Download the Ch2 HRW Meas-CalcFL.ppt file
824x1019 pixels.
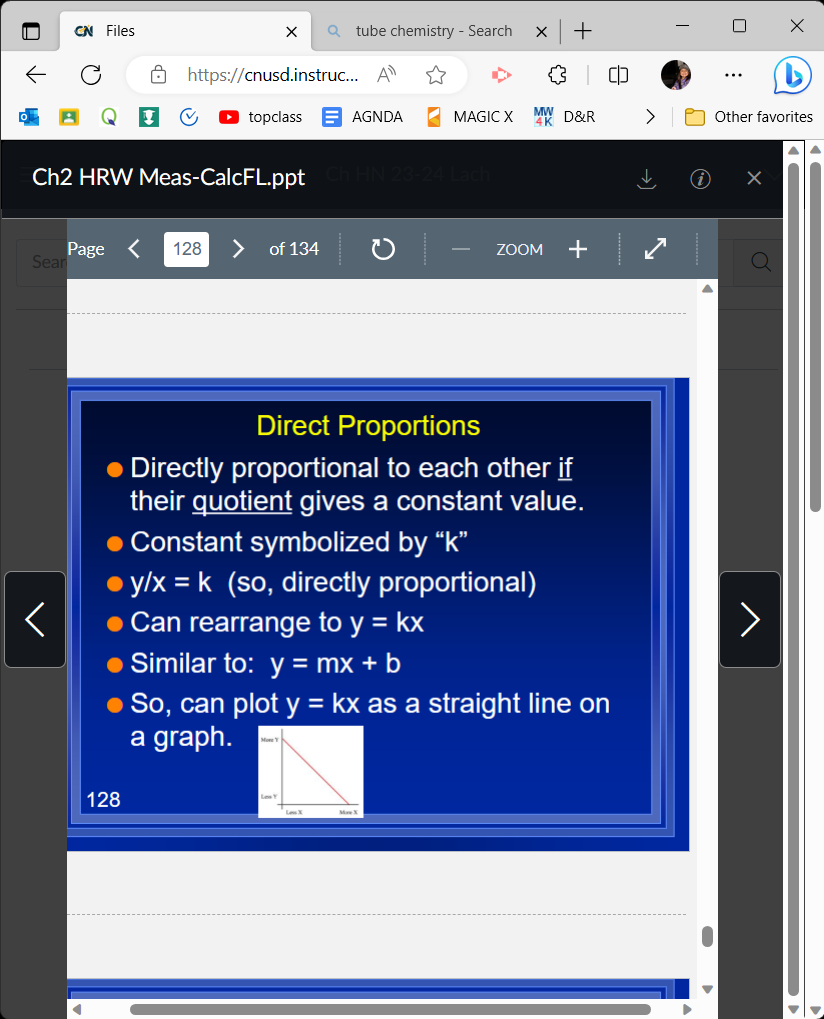click(x=647, y=179)
